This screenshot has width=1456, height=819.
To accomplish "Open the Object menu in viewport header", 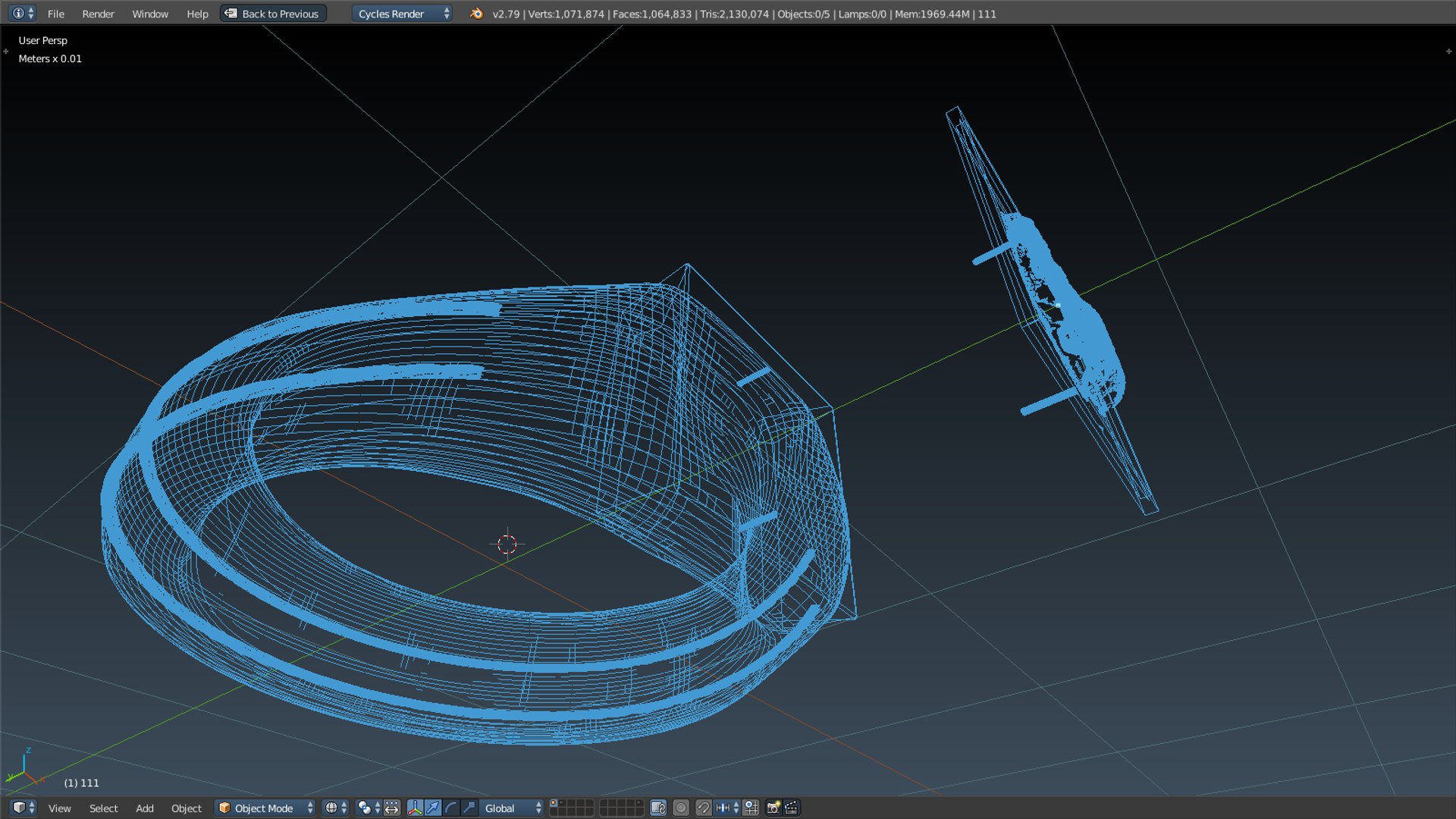I will click(187, 808).
